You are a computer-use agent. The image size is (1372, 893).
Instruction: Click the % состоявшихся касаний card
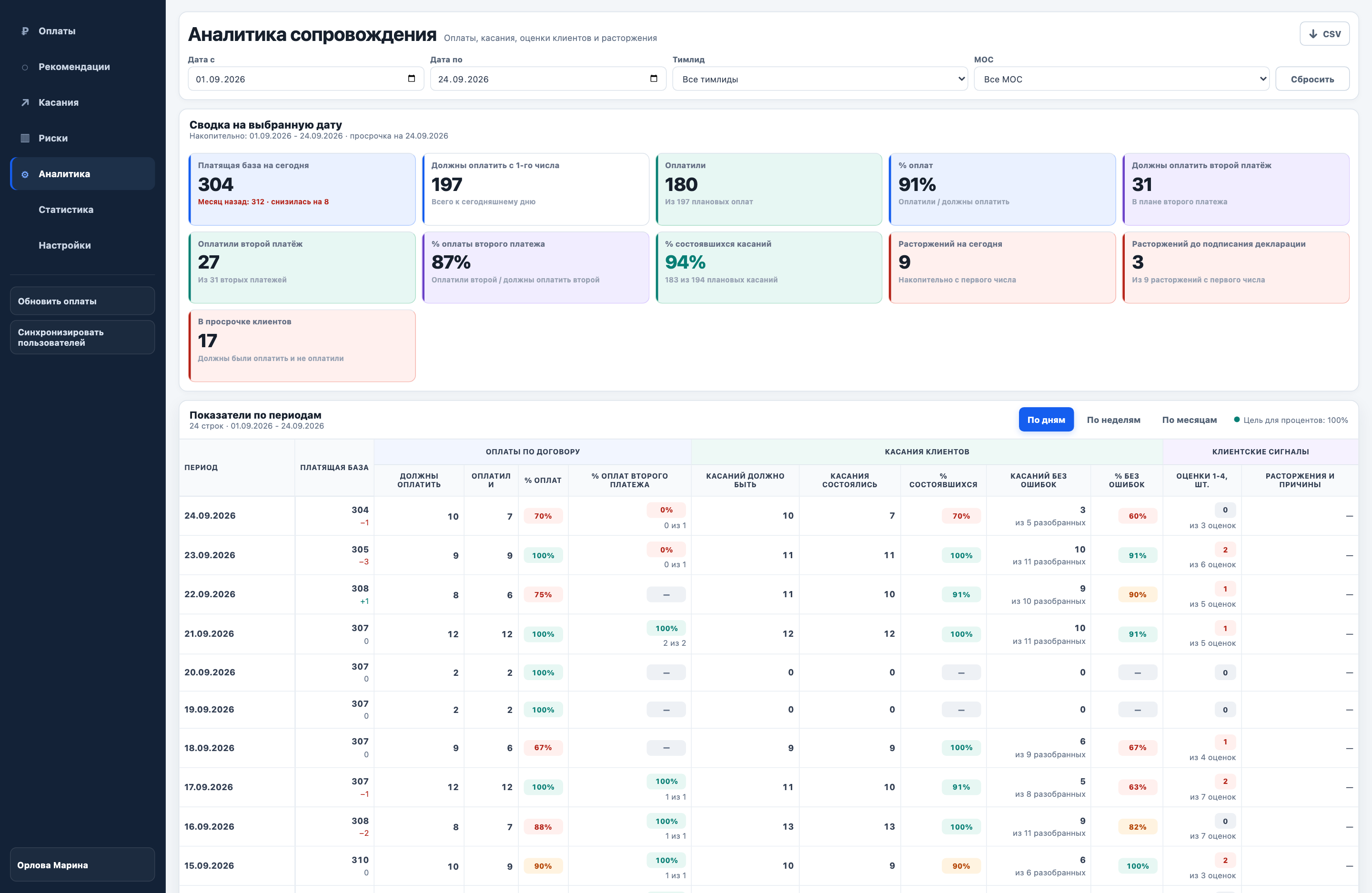(768, 268)
